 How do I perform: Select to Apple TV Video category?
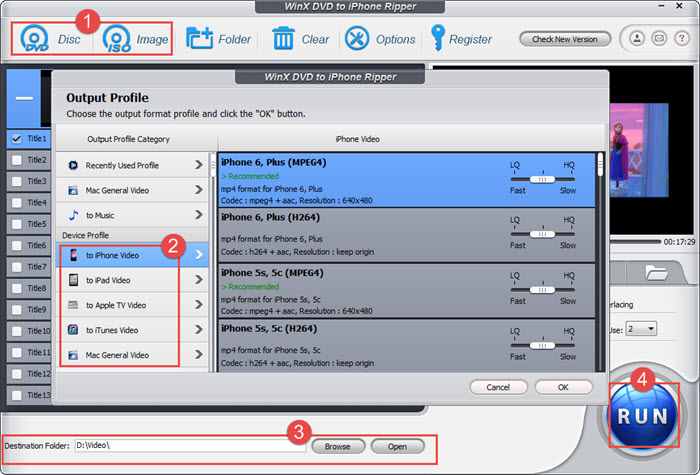[x=132, y=305]
